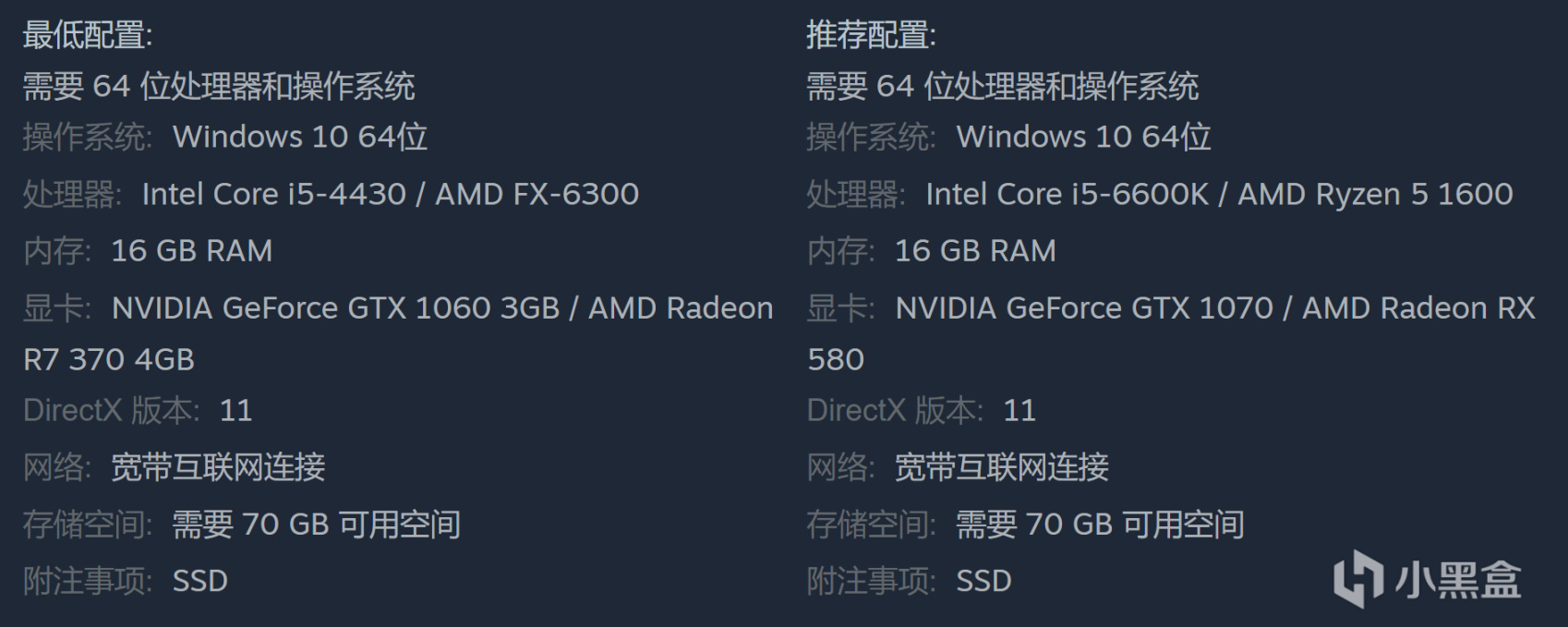Click the minimum DirectX 版本 11 line
Viewport: 1568px width, 627px height.
click(139, 410)
